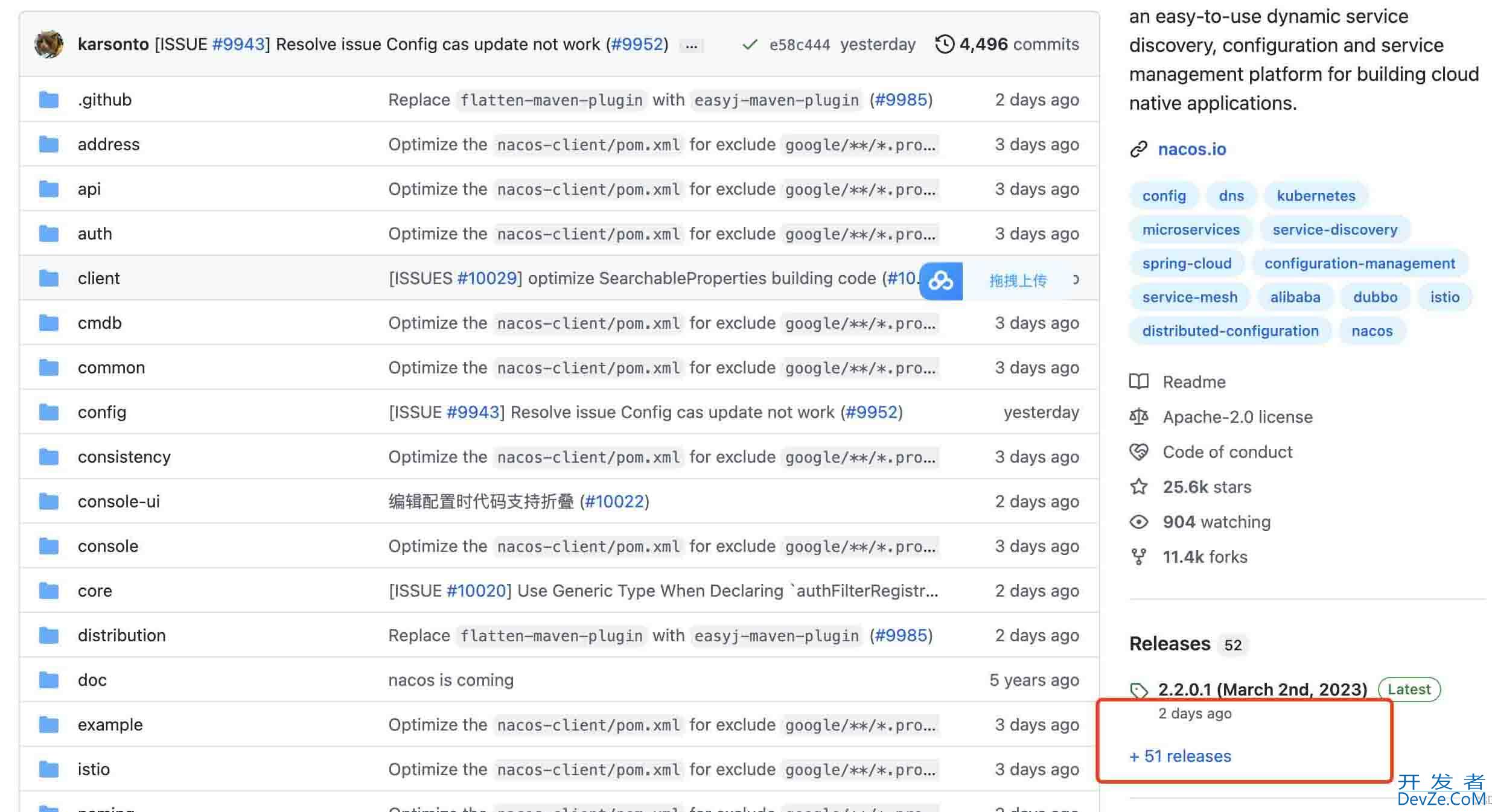Viewport: 1492px width, 812px height.
Task: Open pull request #9985 in .github row
Action: tap(901, 100)
